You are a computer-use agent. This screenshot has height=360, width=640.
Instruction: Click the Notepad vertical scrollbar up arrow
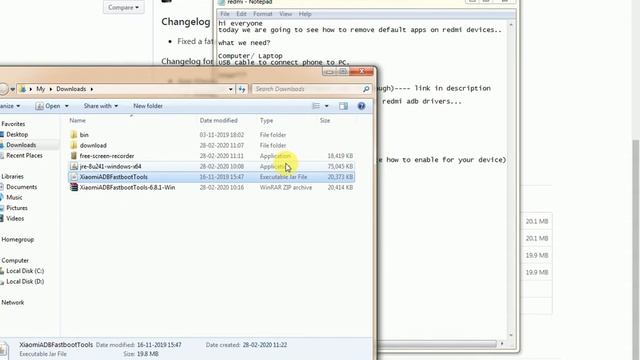(x=511, y=24)
